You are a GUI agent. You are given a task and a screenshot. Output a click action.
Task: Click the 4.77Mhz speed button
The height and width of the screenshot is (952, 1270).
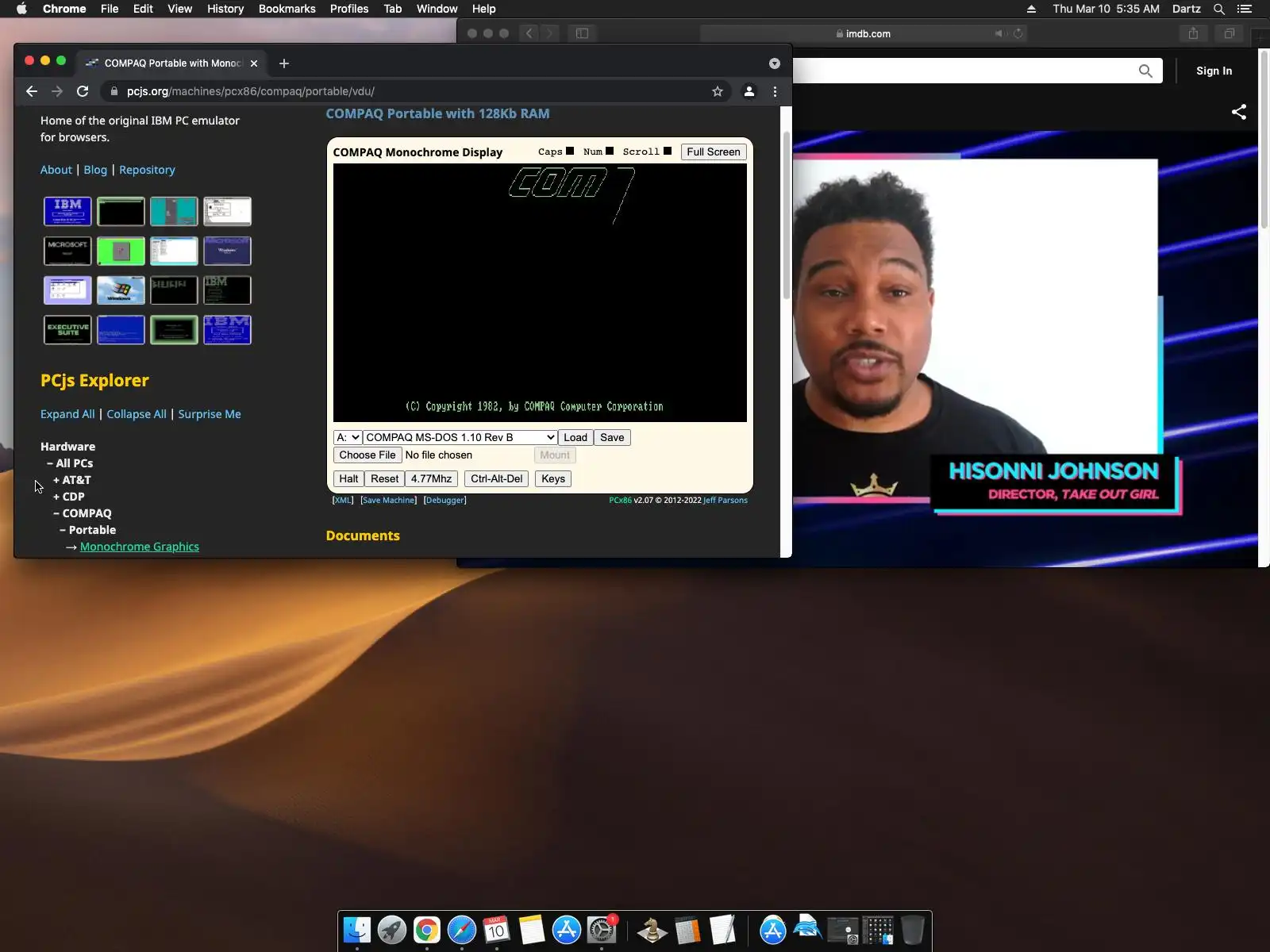pos(431,478)
